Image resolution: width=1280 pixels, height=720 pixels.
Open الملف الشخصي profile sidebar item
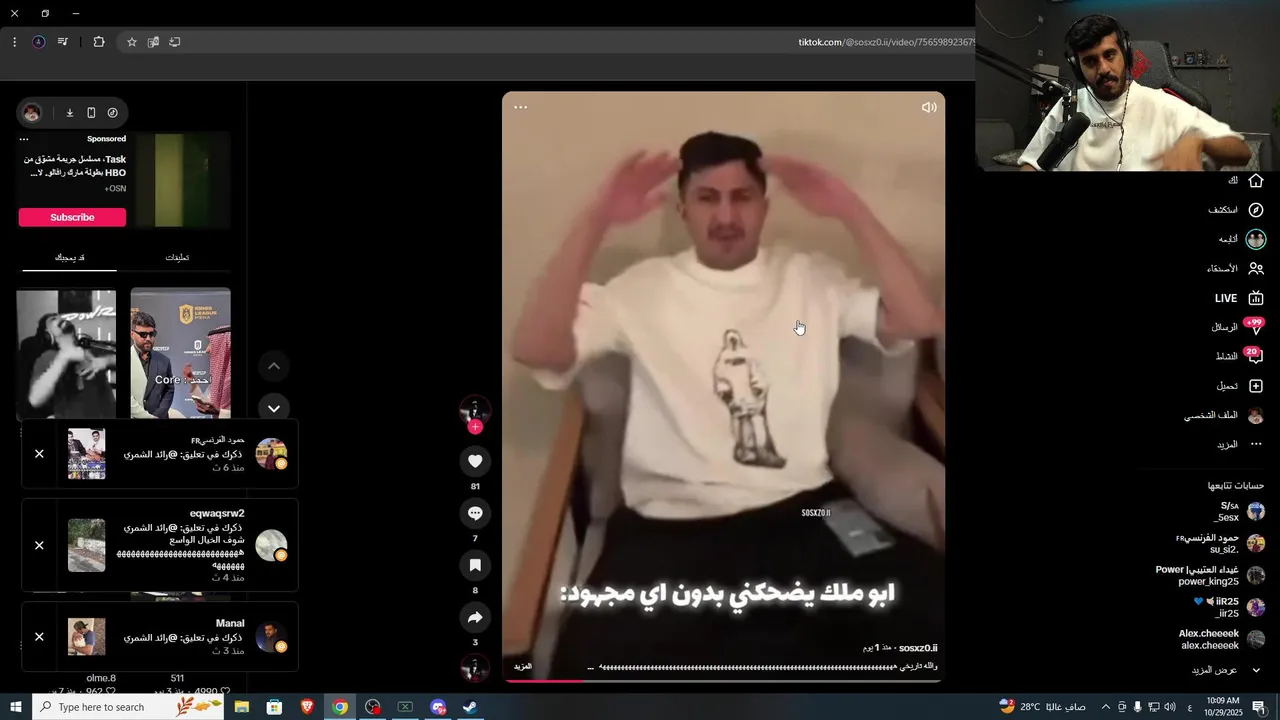click(x=1224, y=415)
